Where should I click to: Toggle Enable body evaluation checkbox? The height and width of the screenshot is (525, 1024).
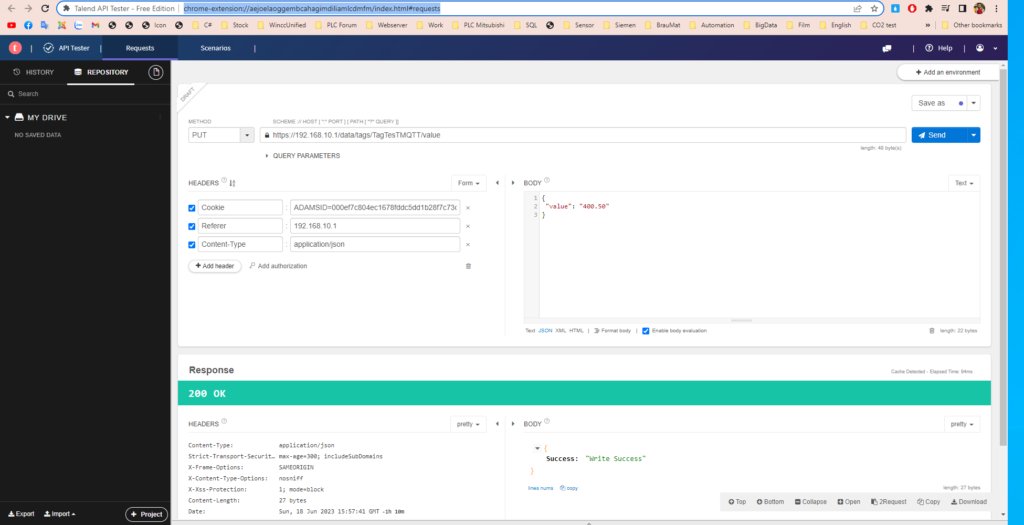645,331
